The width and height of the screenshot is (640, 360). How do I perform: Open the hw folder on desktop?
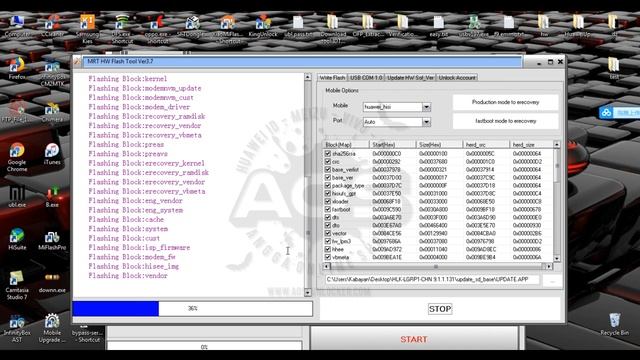click(x=544, y=25)
